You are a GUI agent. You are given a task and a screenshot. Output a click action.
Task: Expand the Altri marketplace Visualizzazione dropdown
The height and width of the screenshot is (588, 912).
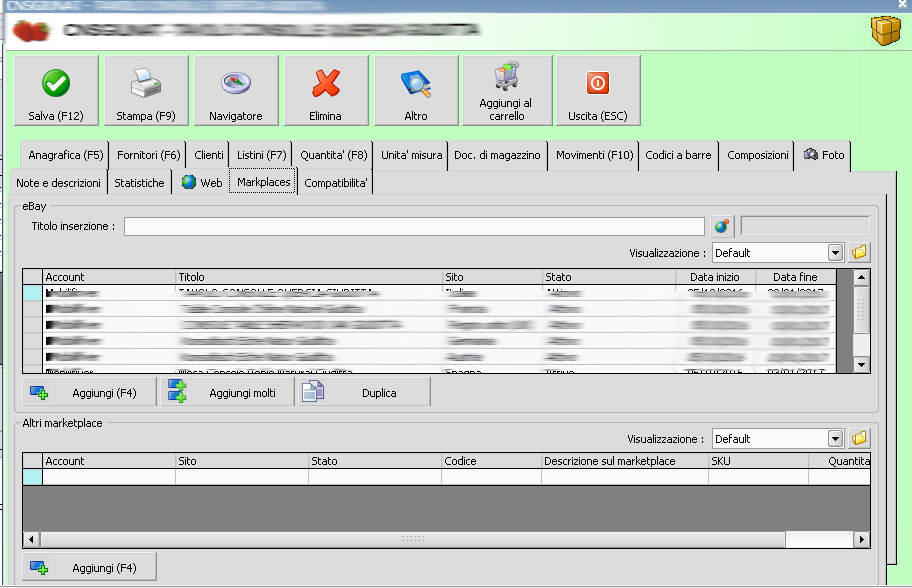pyautogui.click(x=835, y=439)
